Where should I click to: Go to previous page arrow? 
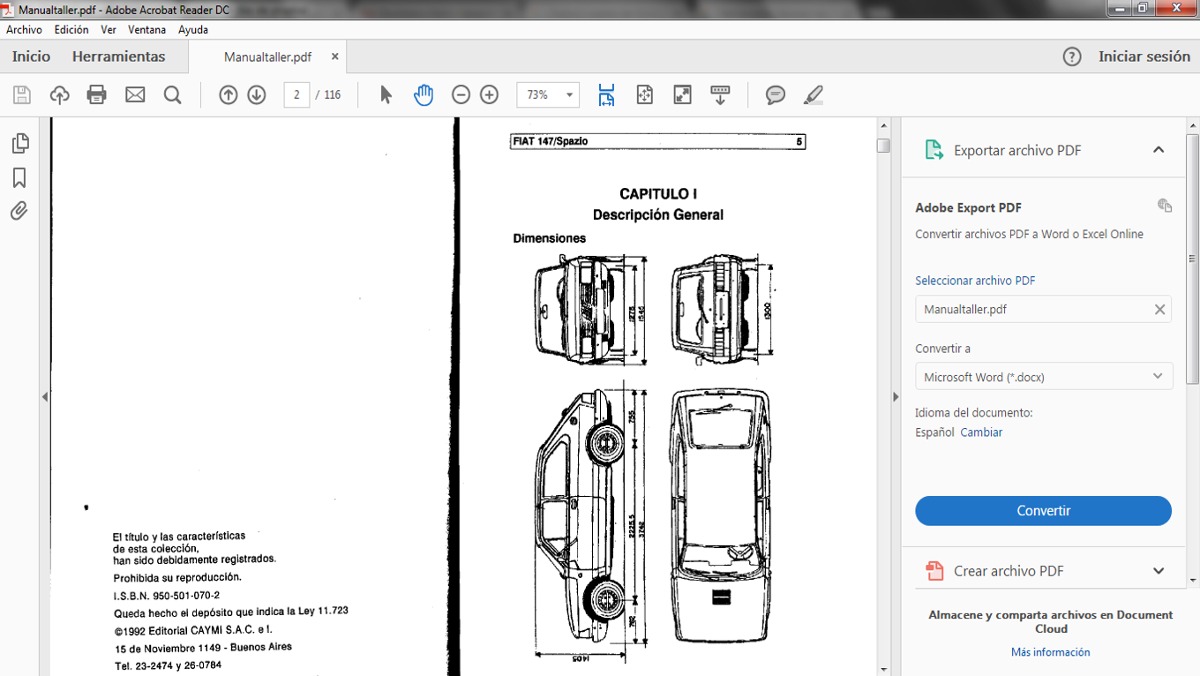[x=228, y=95]
